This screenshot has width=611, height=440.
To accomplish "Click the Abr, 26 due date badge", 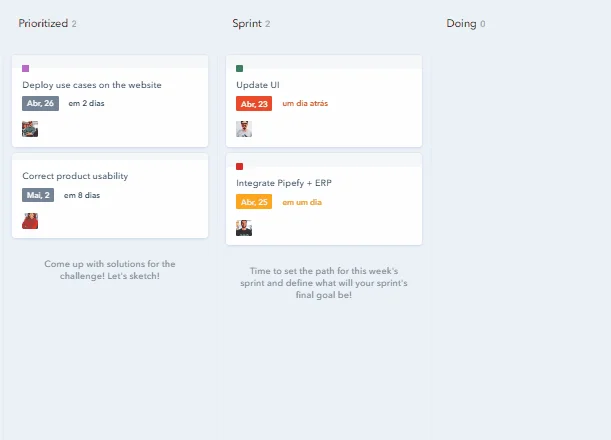I will coord(41,103).
